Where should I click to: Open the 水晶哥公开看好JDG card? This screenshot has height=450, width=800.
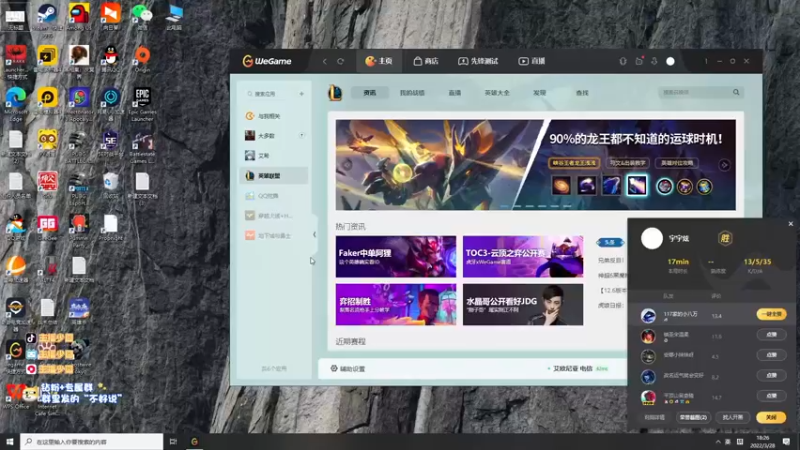coord(523,305)
